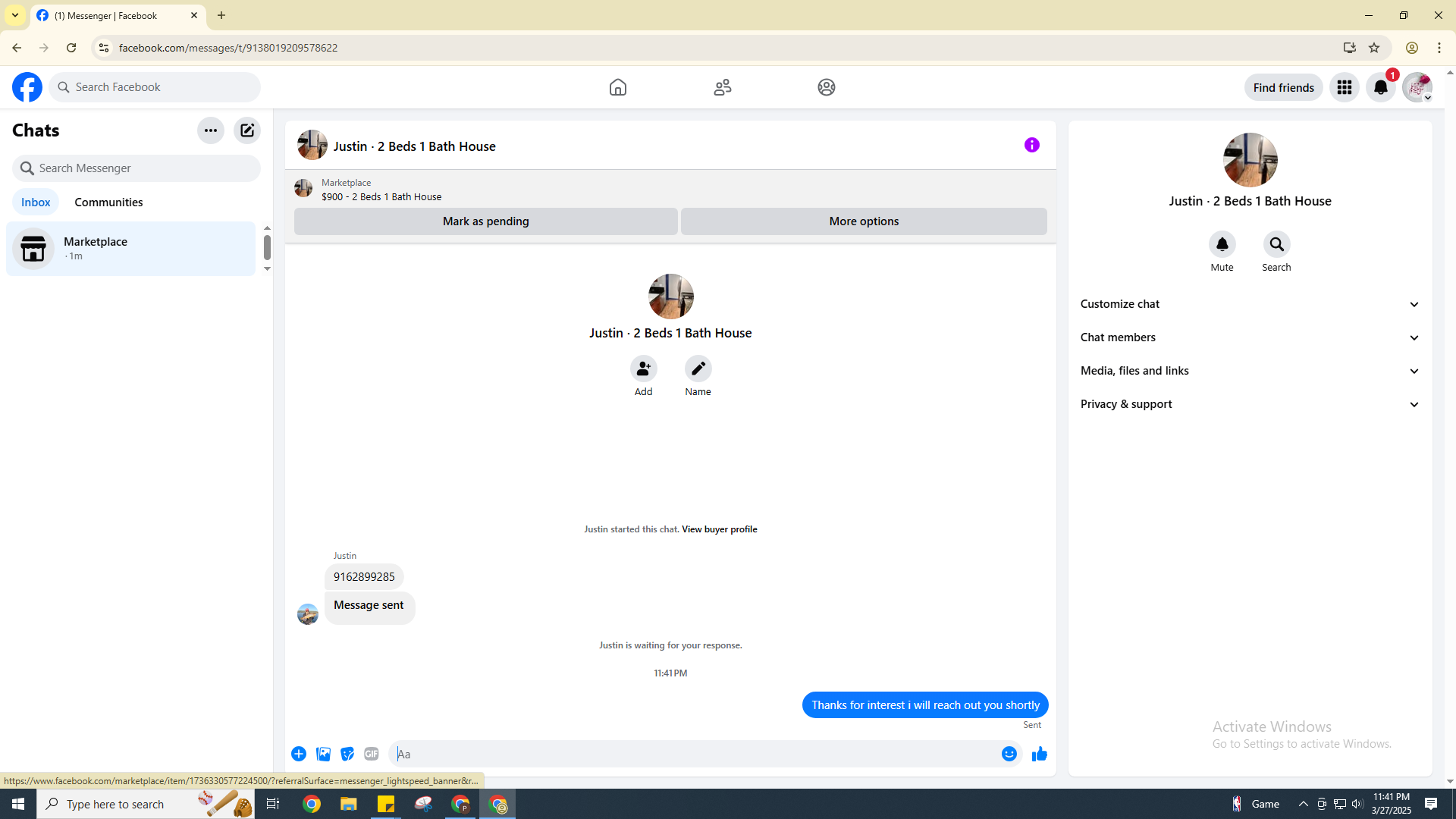Click the browser address bar URL

click(x=228, y=48)
